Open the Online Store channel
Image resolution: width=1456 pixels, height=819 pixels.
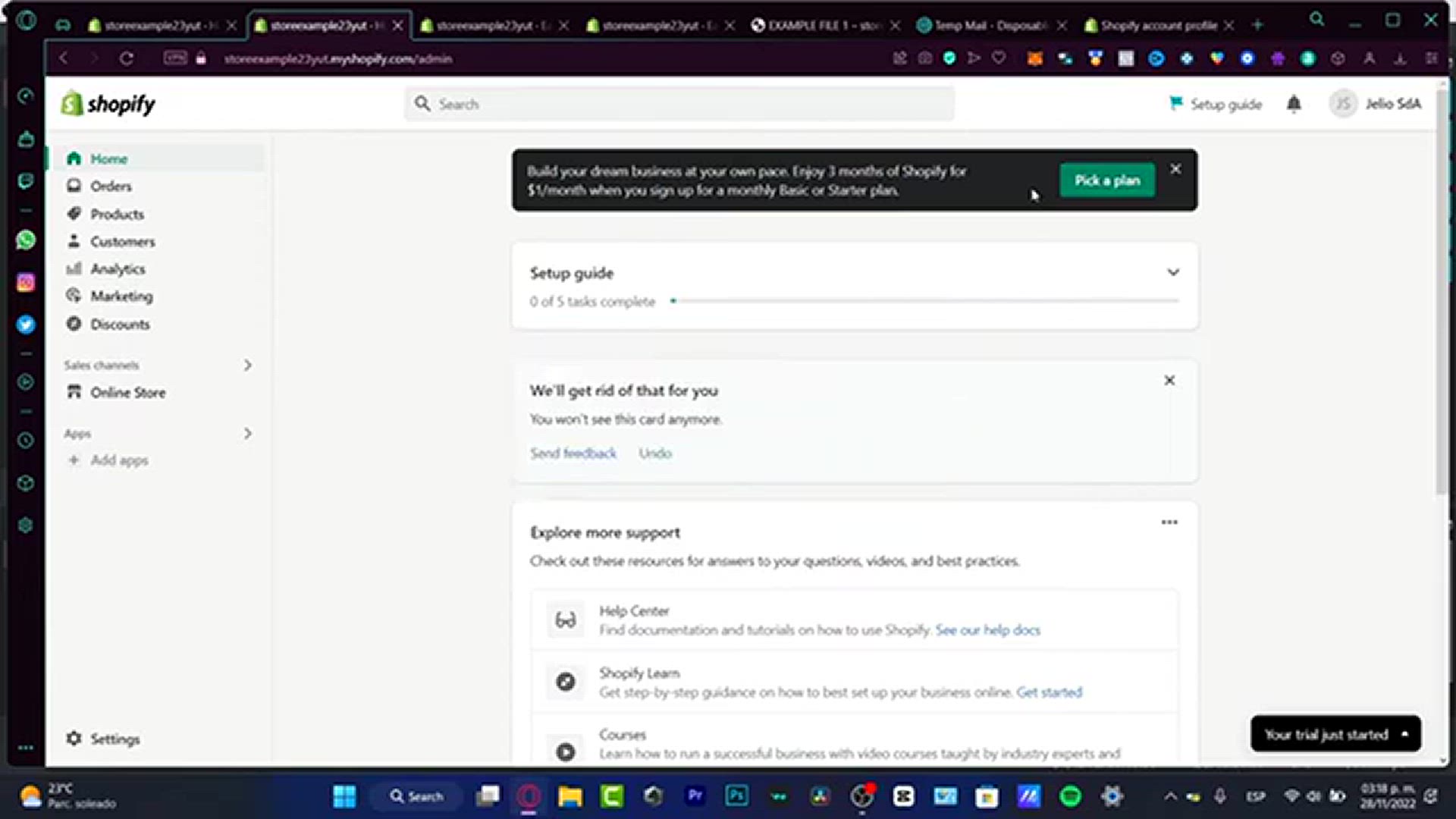(127, 392)
